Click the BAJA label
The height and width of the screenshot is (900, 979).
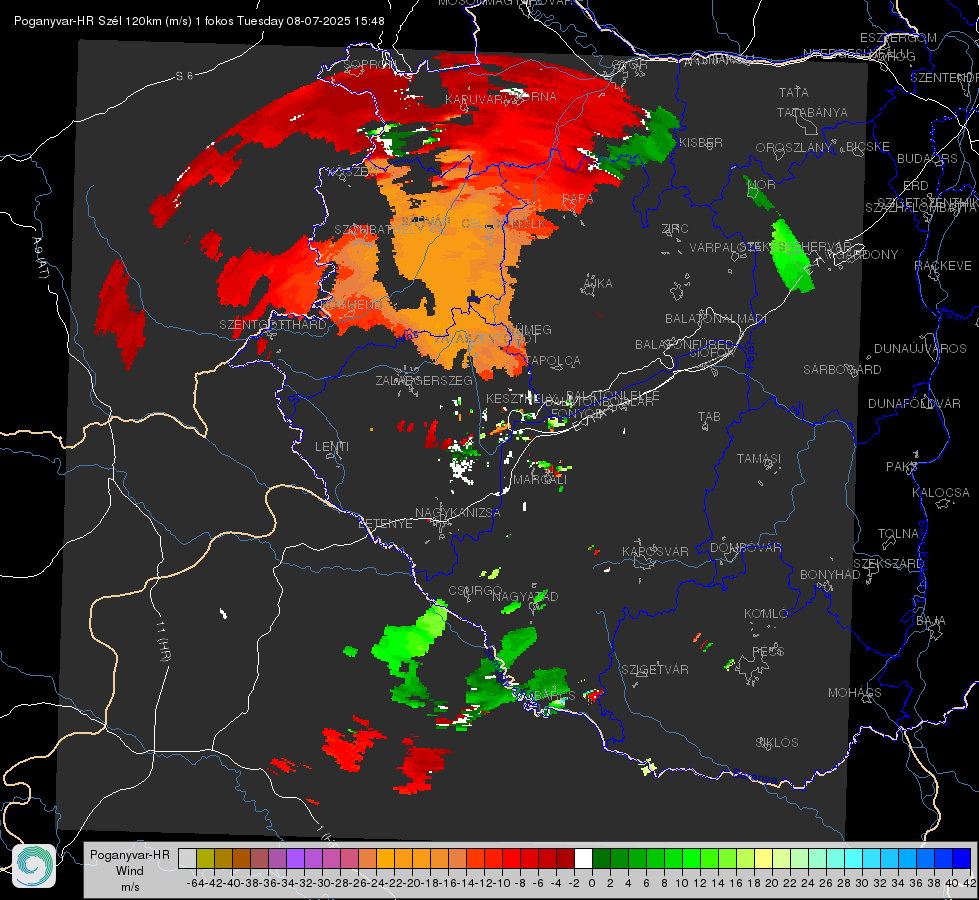(x=931, y=621)
